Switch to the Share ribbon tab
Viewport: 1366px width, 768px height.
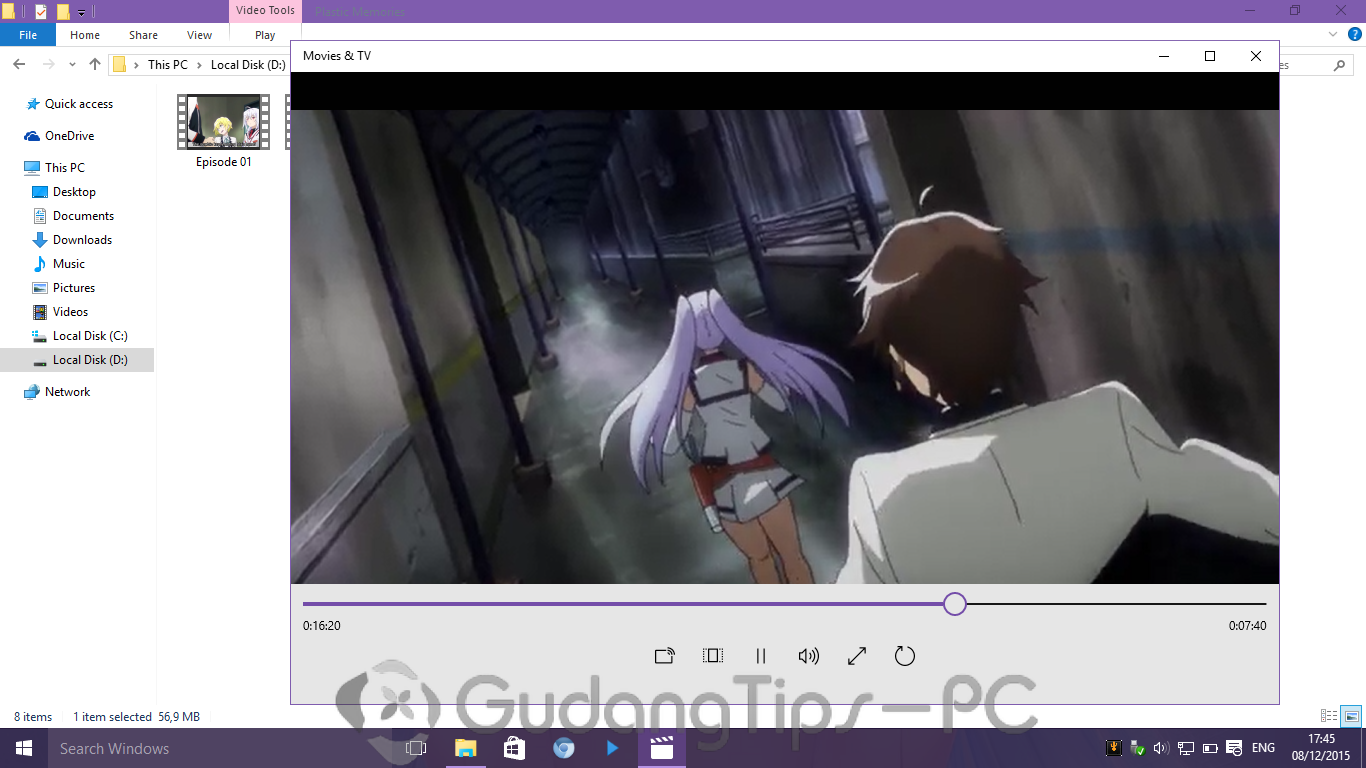143,35
